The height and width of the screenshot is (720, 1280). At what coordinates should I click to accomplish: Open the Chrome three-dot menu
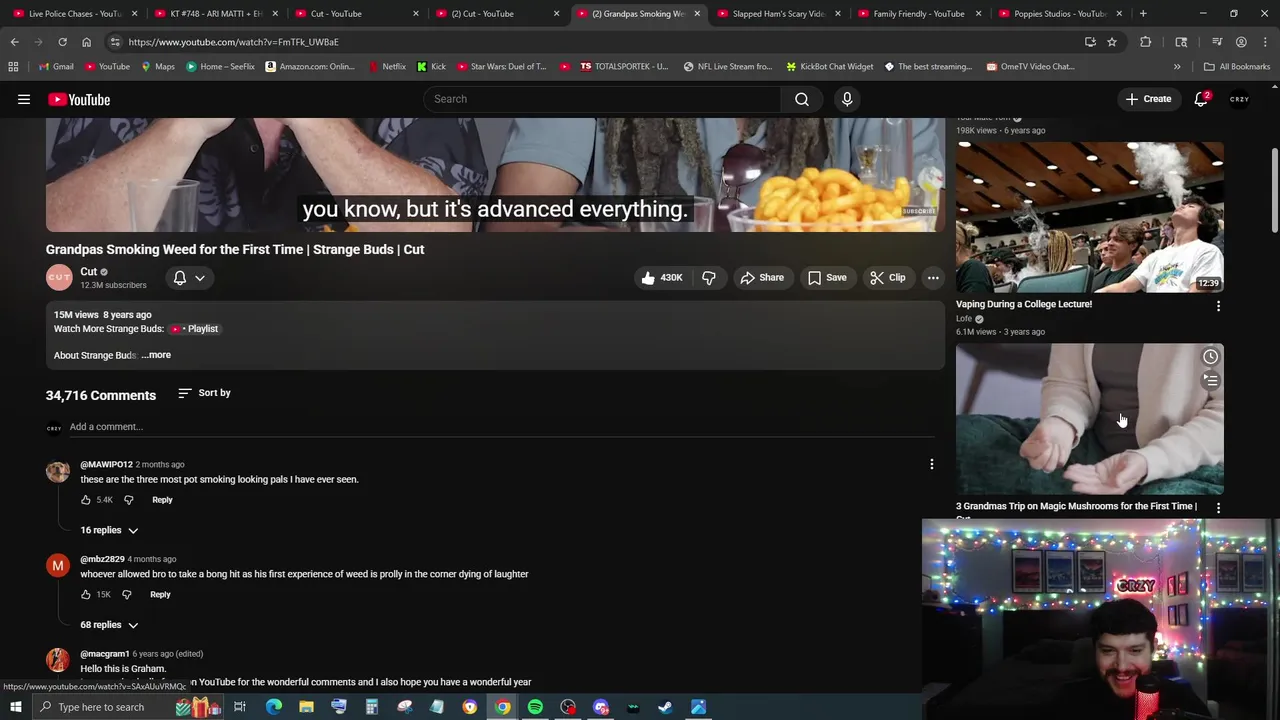(1264, 42)
